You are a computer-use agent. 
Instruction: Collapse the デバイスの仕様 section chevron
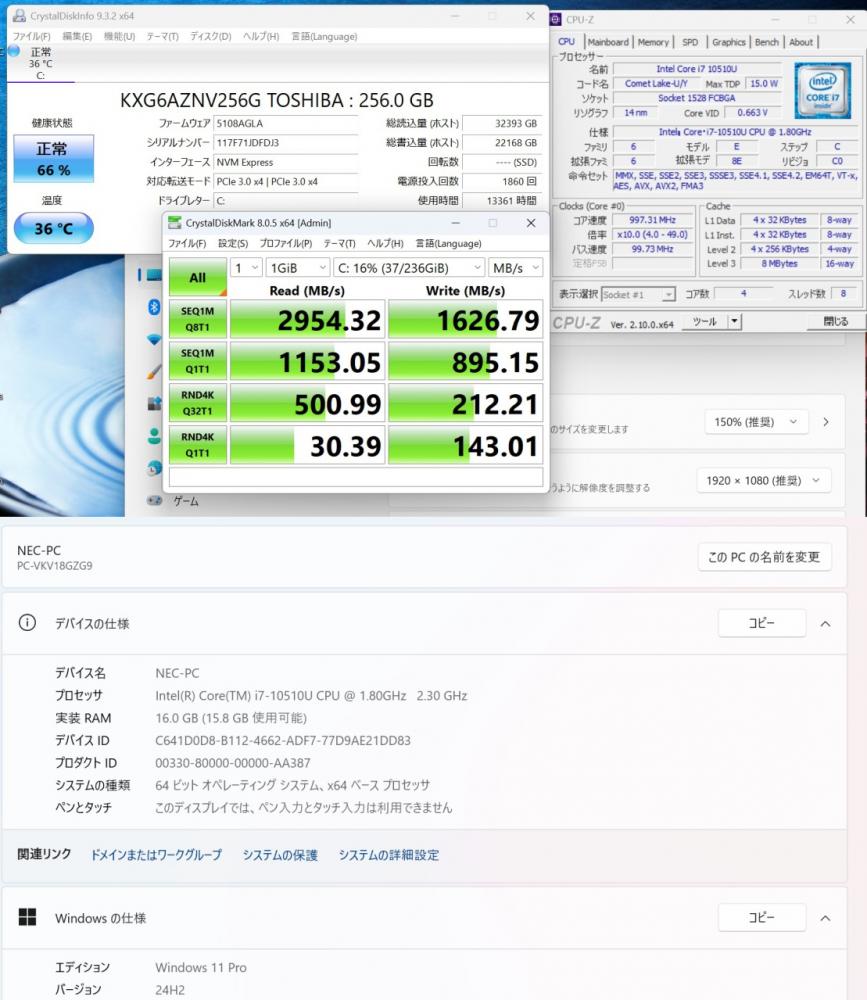pos(825,624)
